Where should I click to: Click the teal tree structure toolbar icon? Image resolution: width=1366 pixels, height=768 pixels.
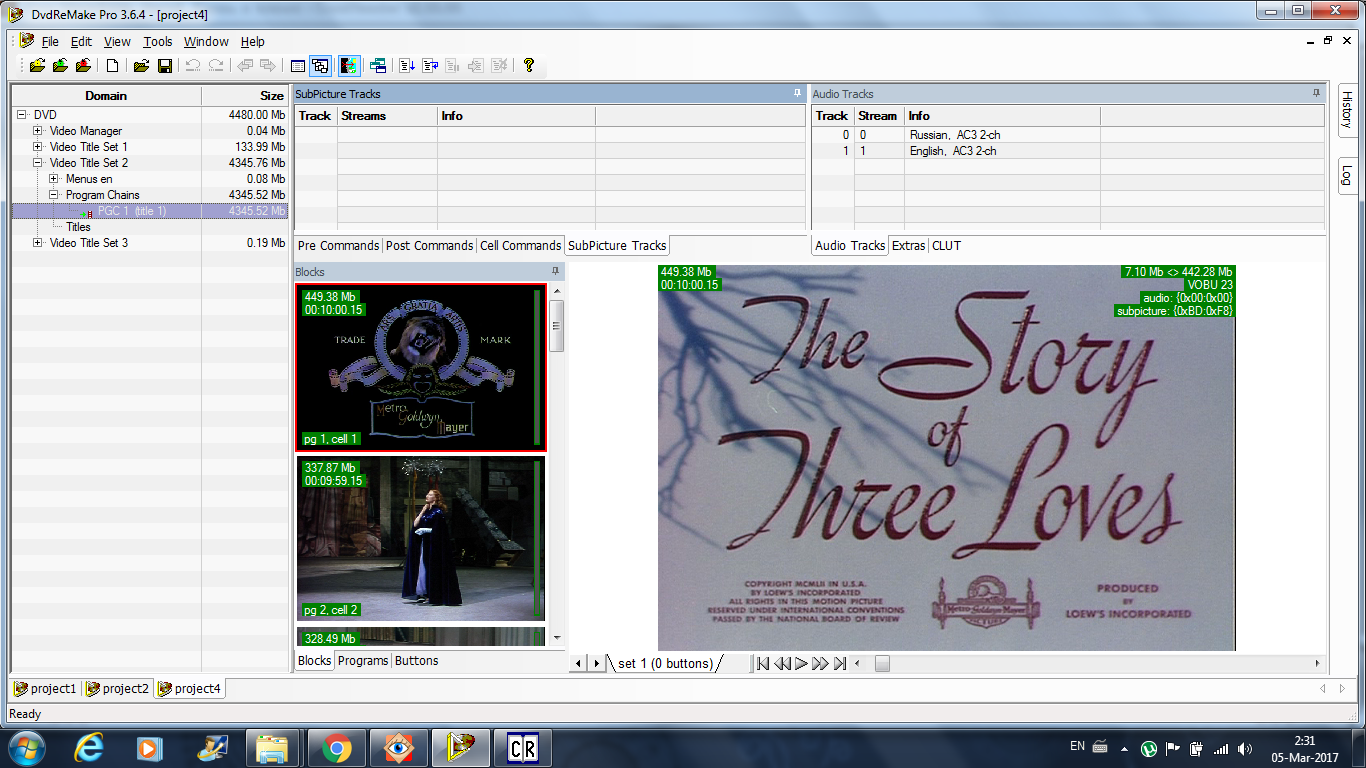tap(378, 66)
